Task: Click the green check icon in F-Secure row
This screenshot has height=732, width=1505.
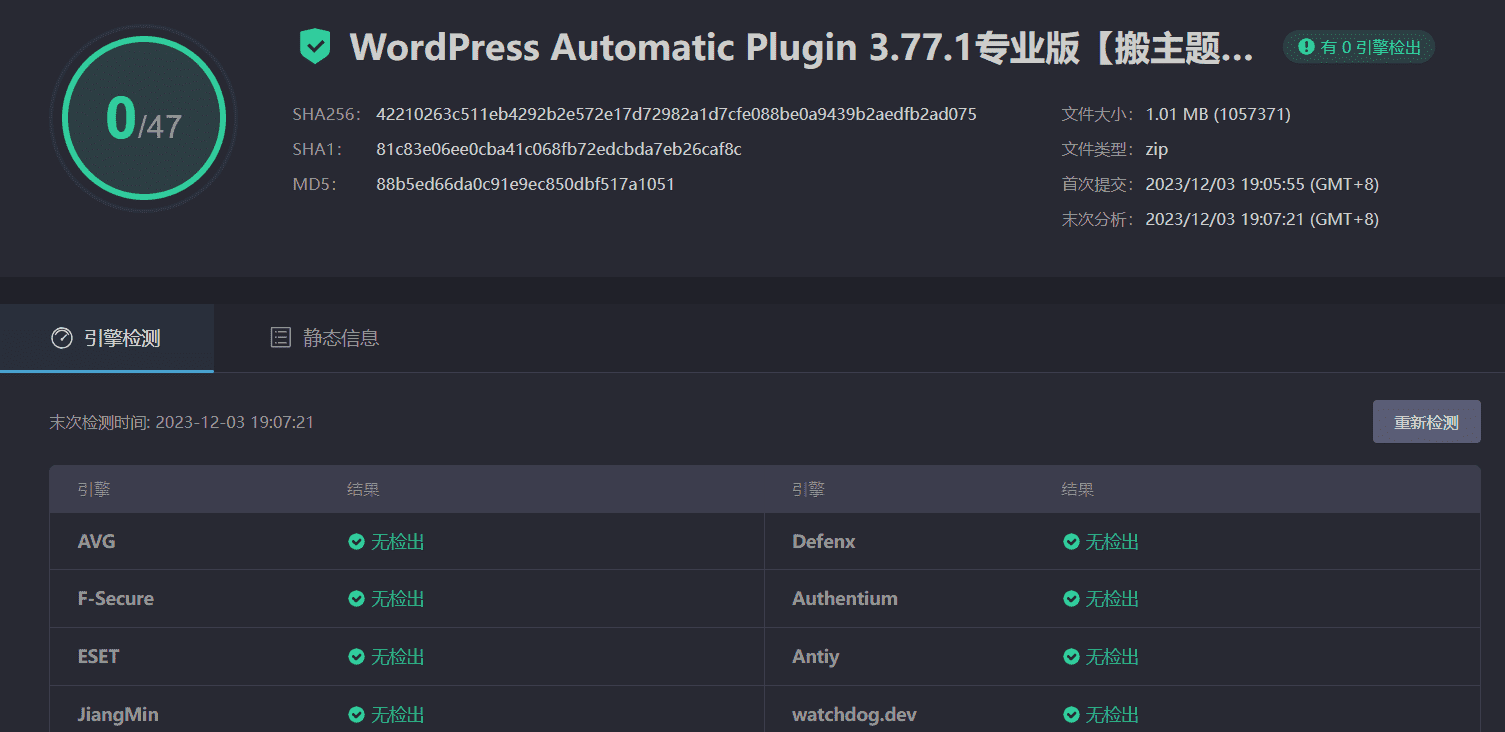Action: point(356,599)
